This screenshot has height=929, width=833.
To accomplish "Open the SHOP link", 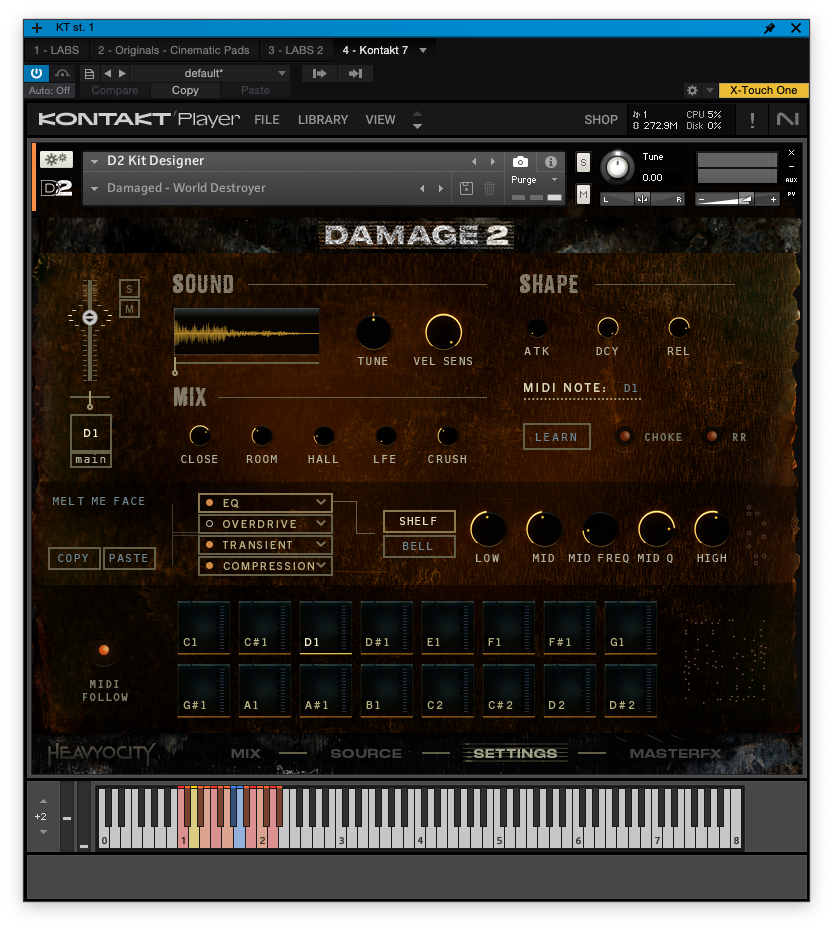I will 601,120.
